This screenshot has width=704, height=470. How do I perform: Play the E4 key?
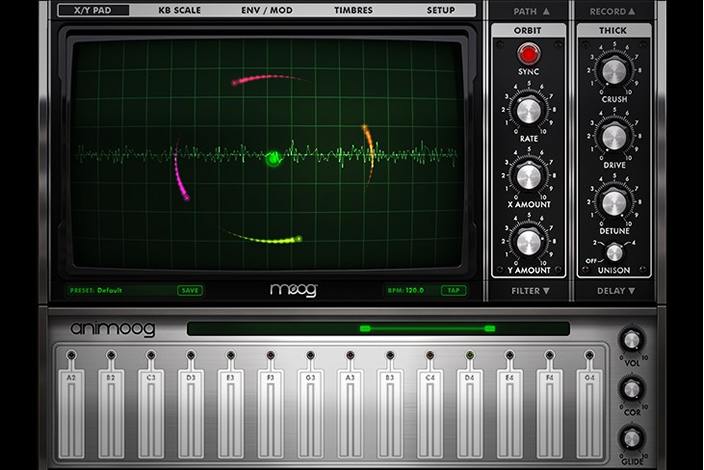[x=510, y=413]
